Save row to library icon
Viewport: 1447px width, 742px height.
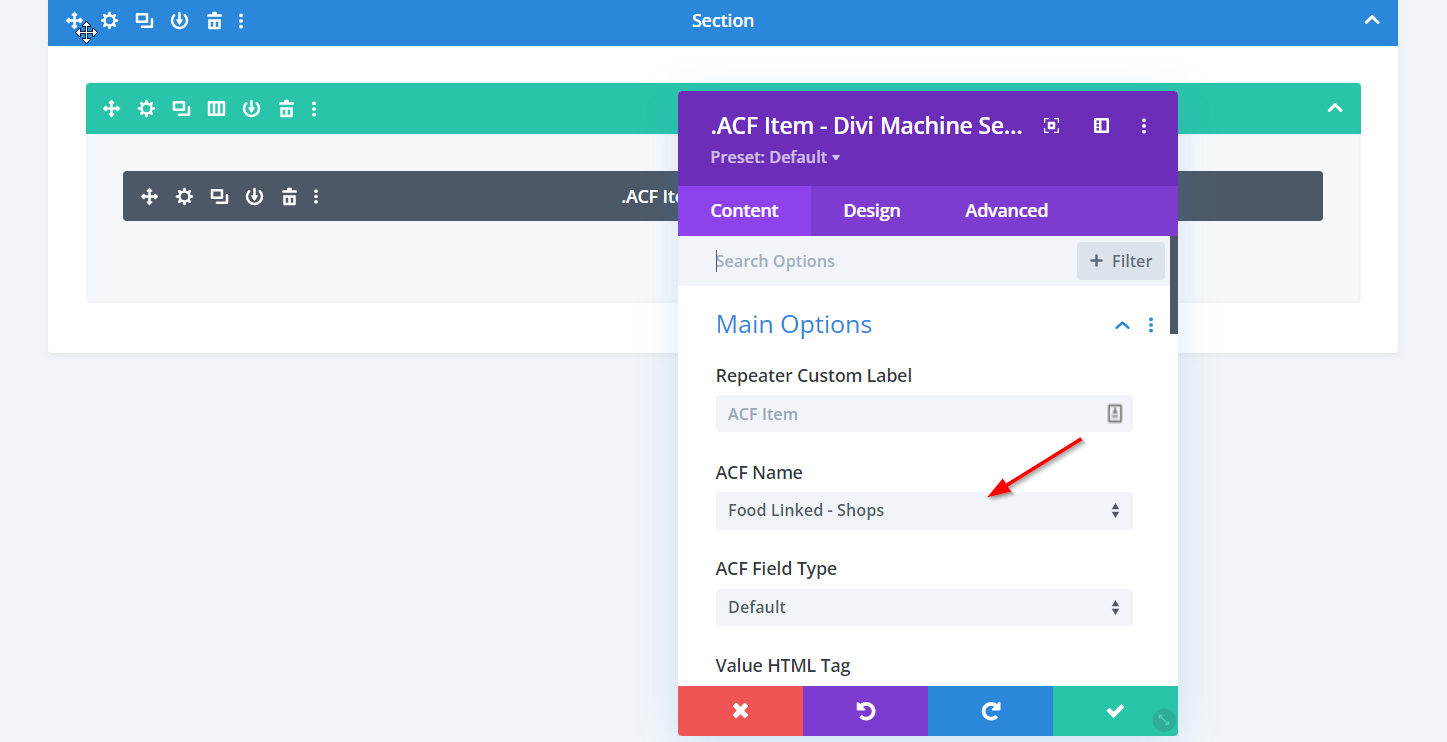(x=251, y=109)
